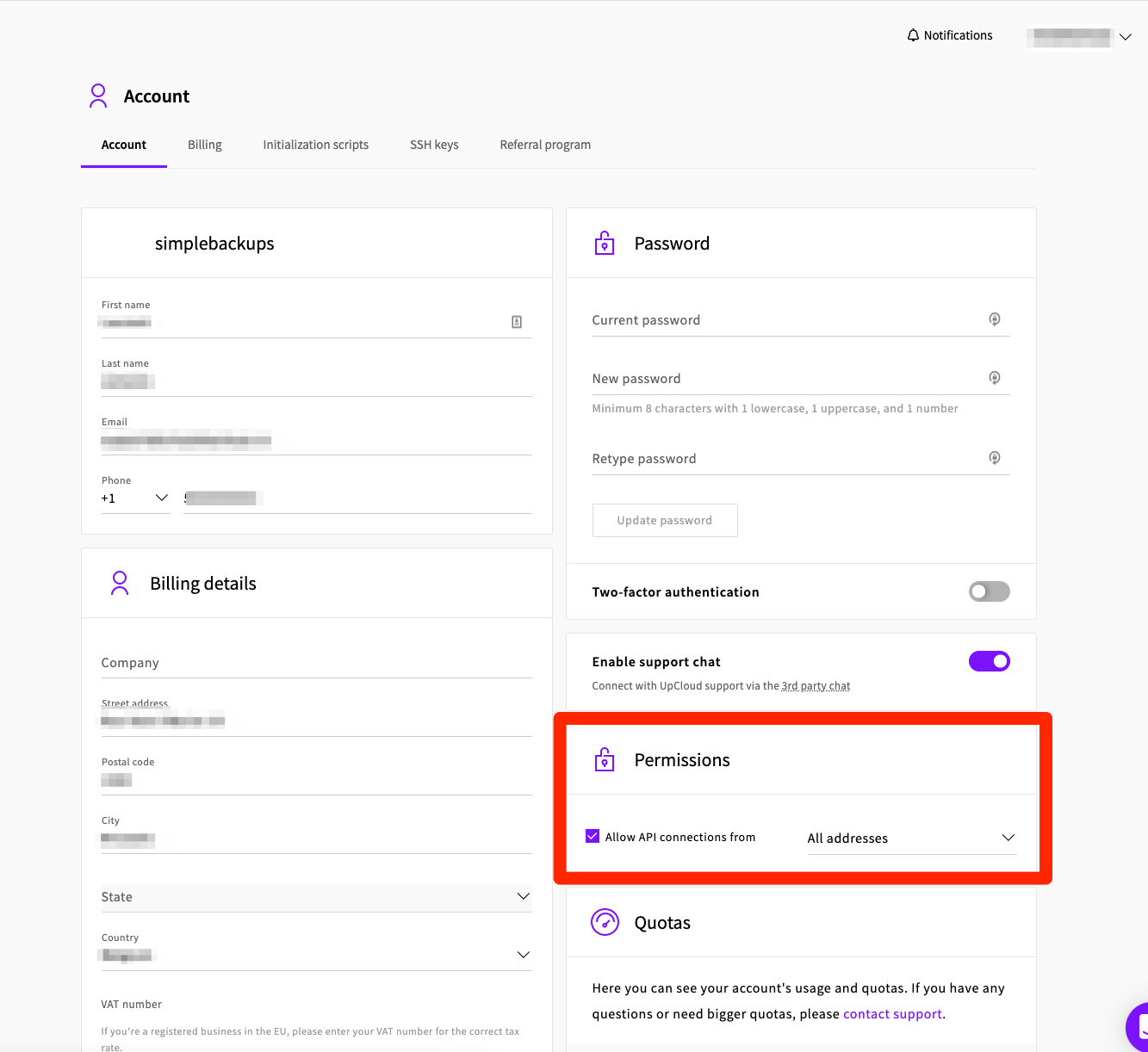
Task: Click the Quotas gauge icon
Action: (605, 923)
